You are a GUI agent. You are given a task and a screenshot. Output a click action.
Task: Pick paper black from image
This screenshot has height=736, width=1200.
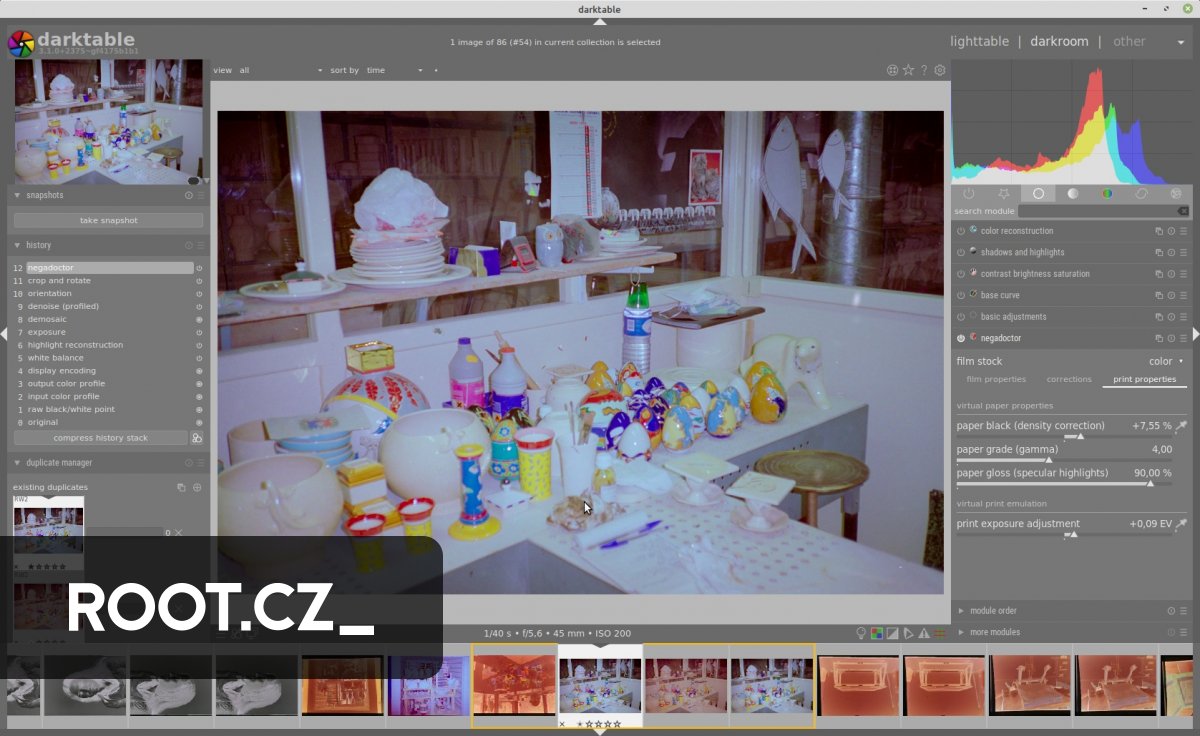(x=1182, y=426)
